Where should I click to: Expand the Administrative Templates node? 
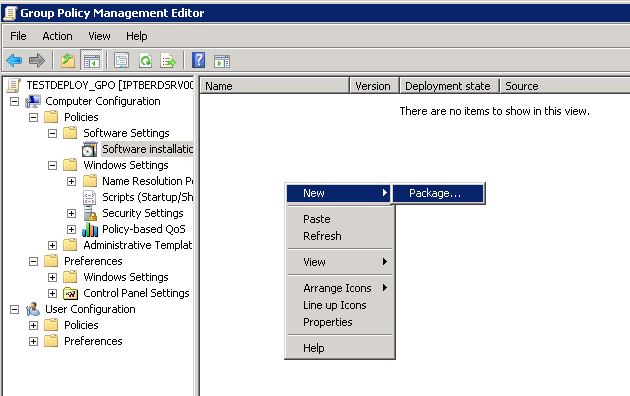click(x=52, y=245)
